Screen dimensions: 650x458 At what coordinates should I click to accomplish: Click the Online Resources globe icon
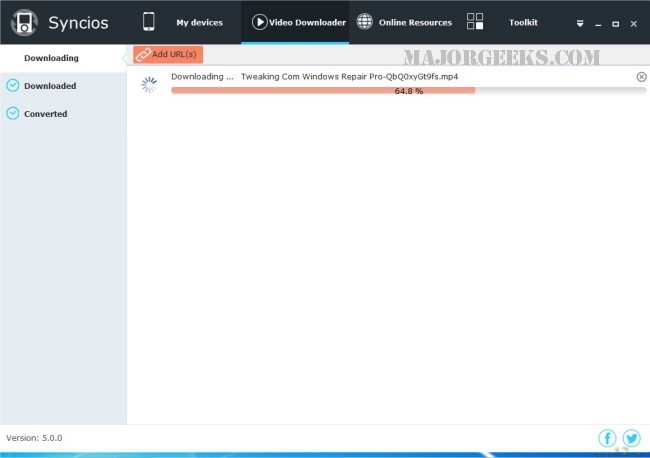pyautogui.click(x=365, y=22)
